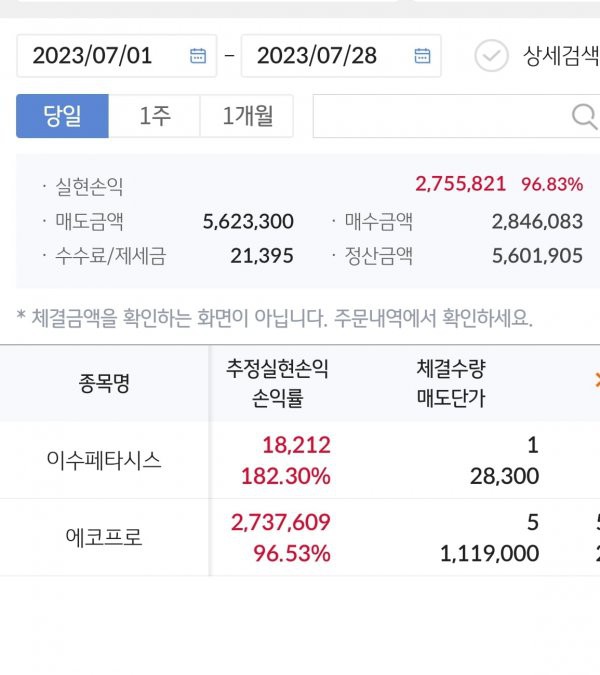Click the 상세검색 label text
The width and height of the screenshot is (600, 675).
[560, 56]
